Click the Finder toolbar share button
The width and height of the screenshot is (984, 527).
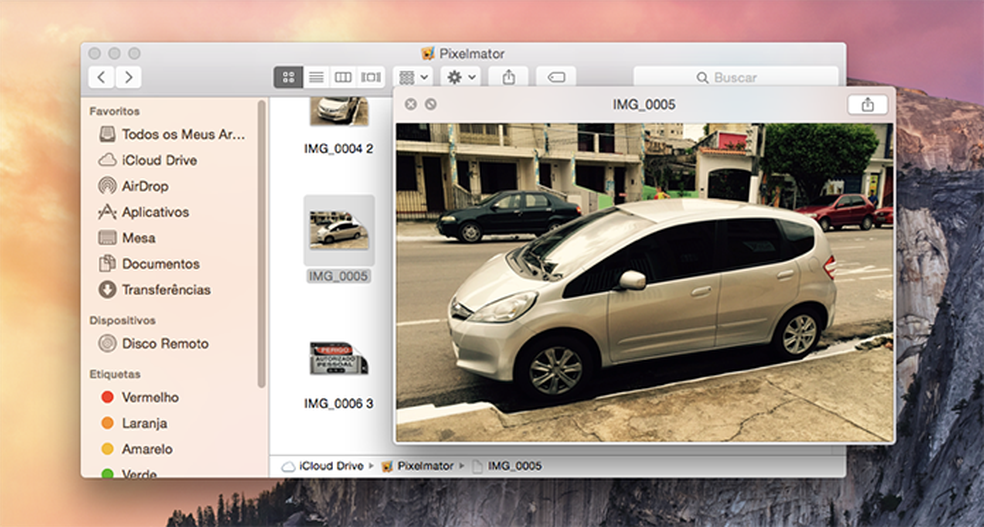[509, 77]
